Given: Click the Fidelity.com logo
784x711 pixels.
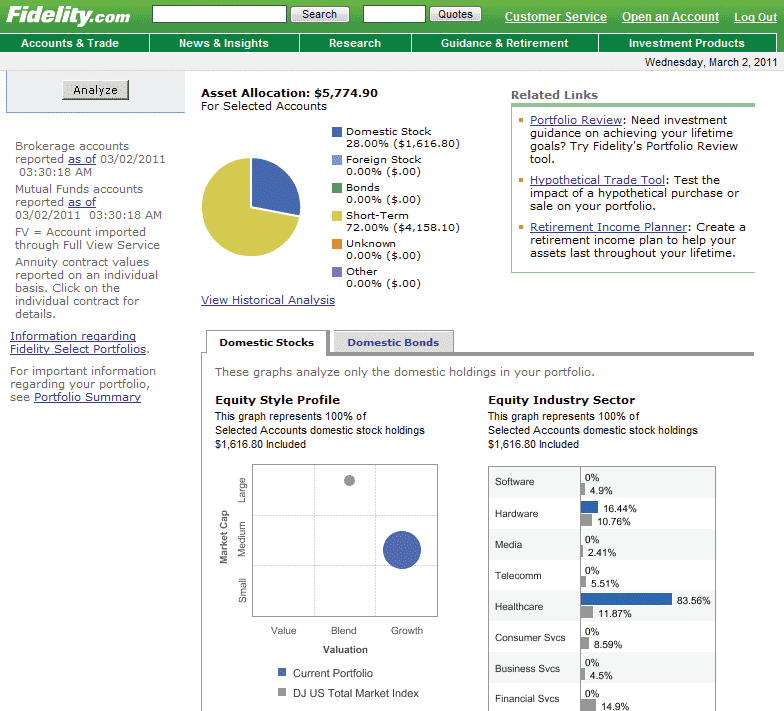Looking at the screenshot, I should click(x=68, y=15).
